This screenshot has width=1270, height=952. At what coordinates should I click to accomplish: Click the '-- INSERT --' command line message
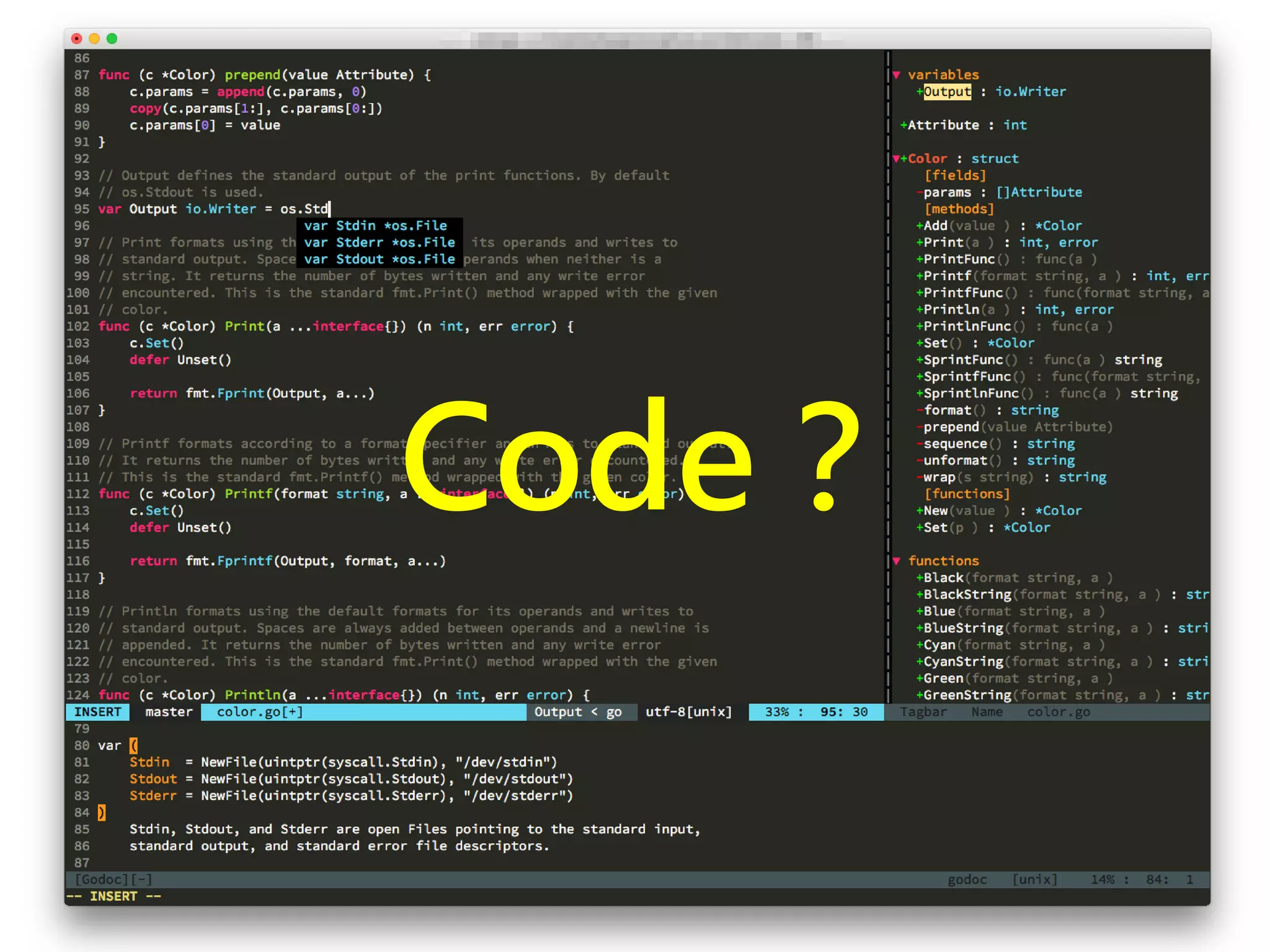coord(113,896)
